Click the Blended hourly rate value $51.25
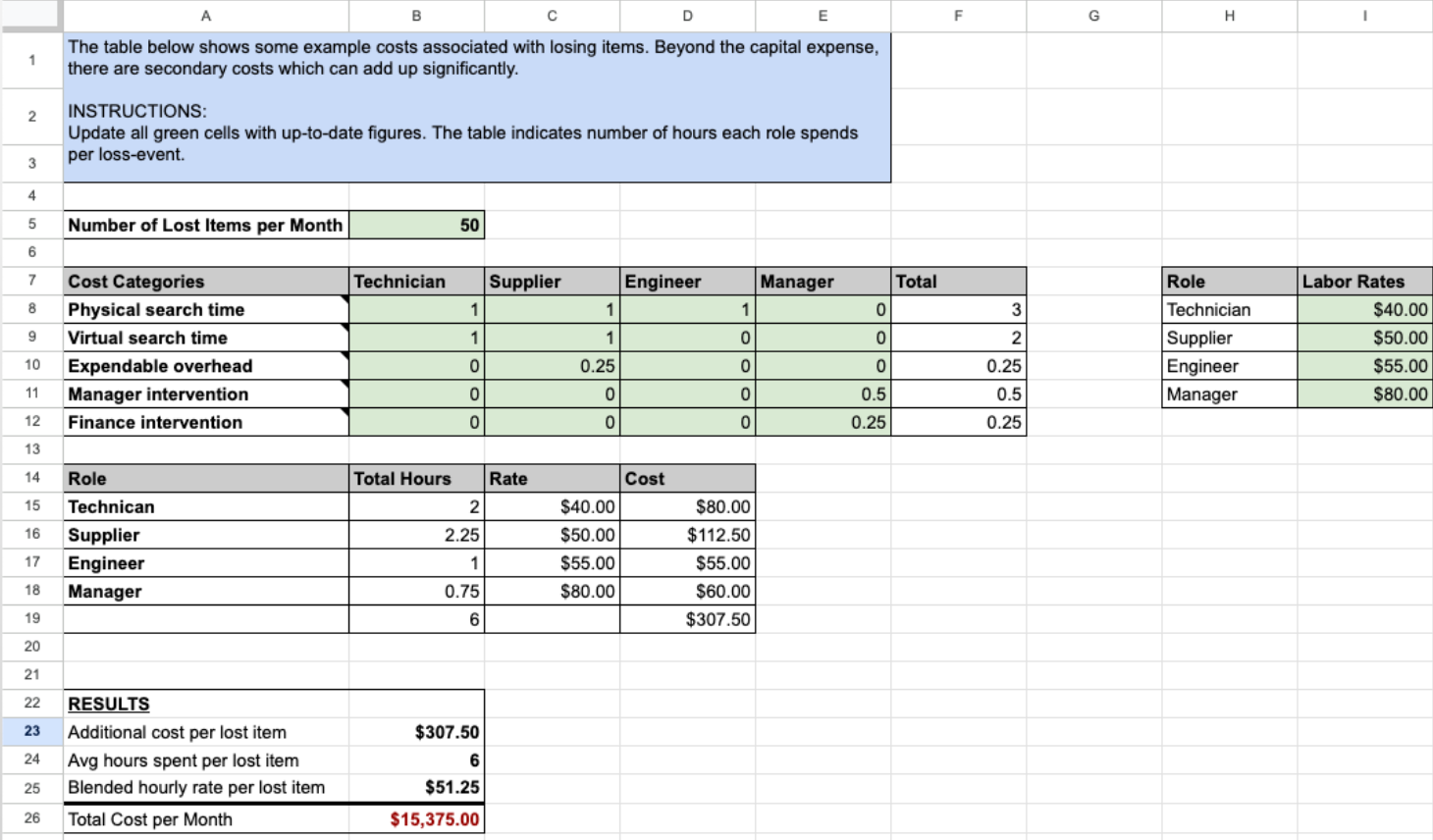The image size is (1433, 840). (416, 788)
